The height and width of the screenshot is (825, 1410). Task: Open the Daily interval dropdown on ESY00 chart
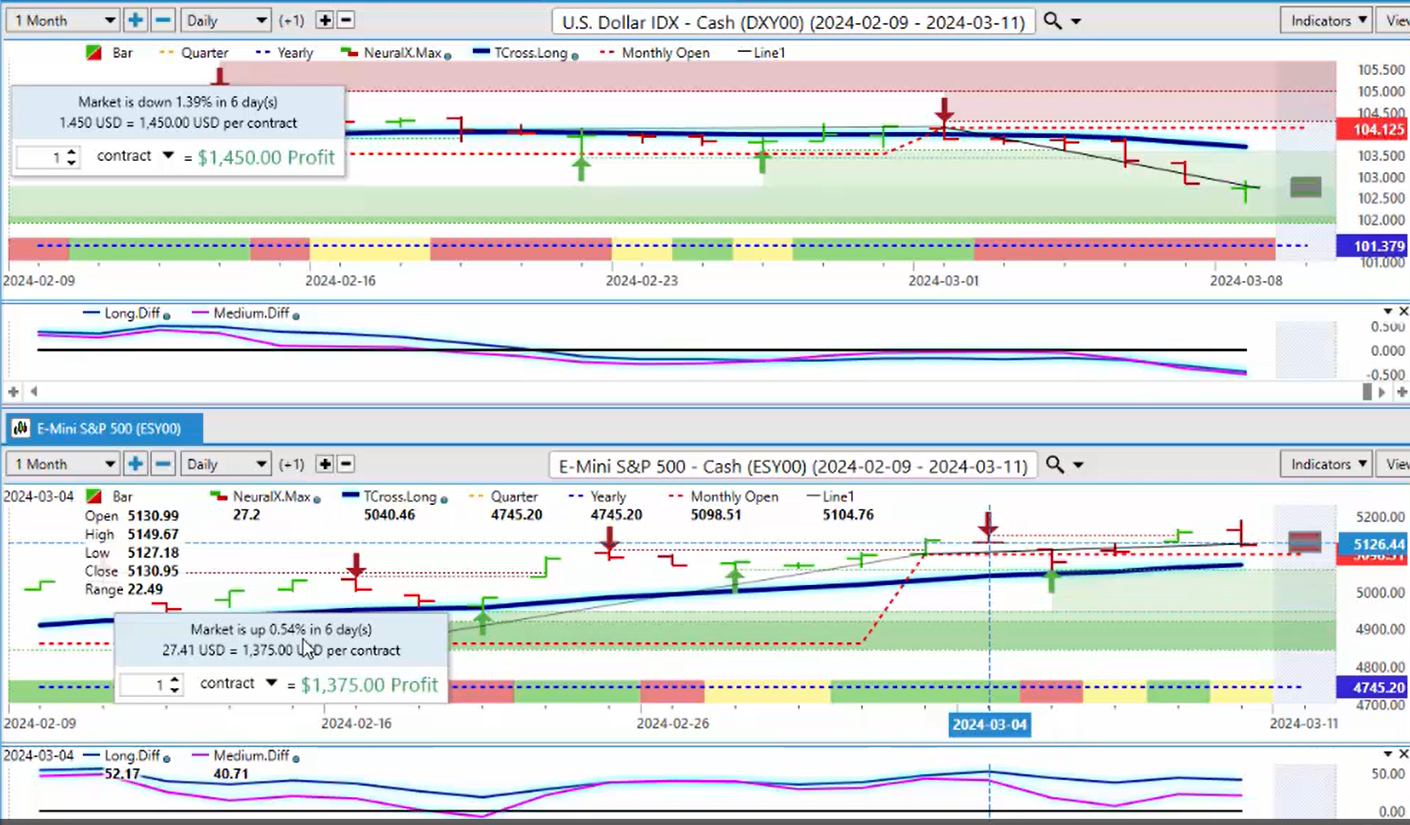(226, 464)
